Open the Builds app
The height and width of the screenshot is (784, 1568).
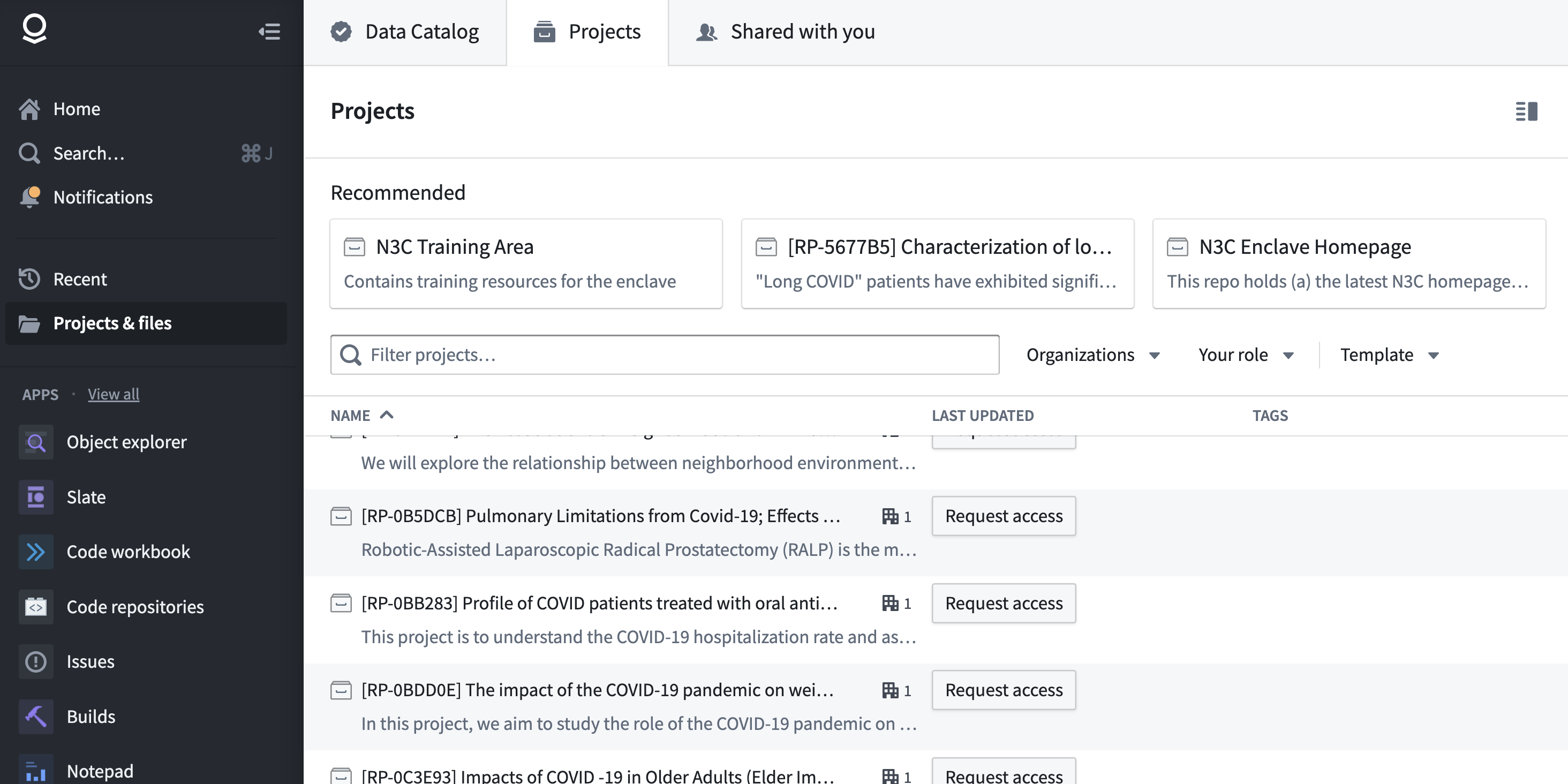91,716
